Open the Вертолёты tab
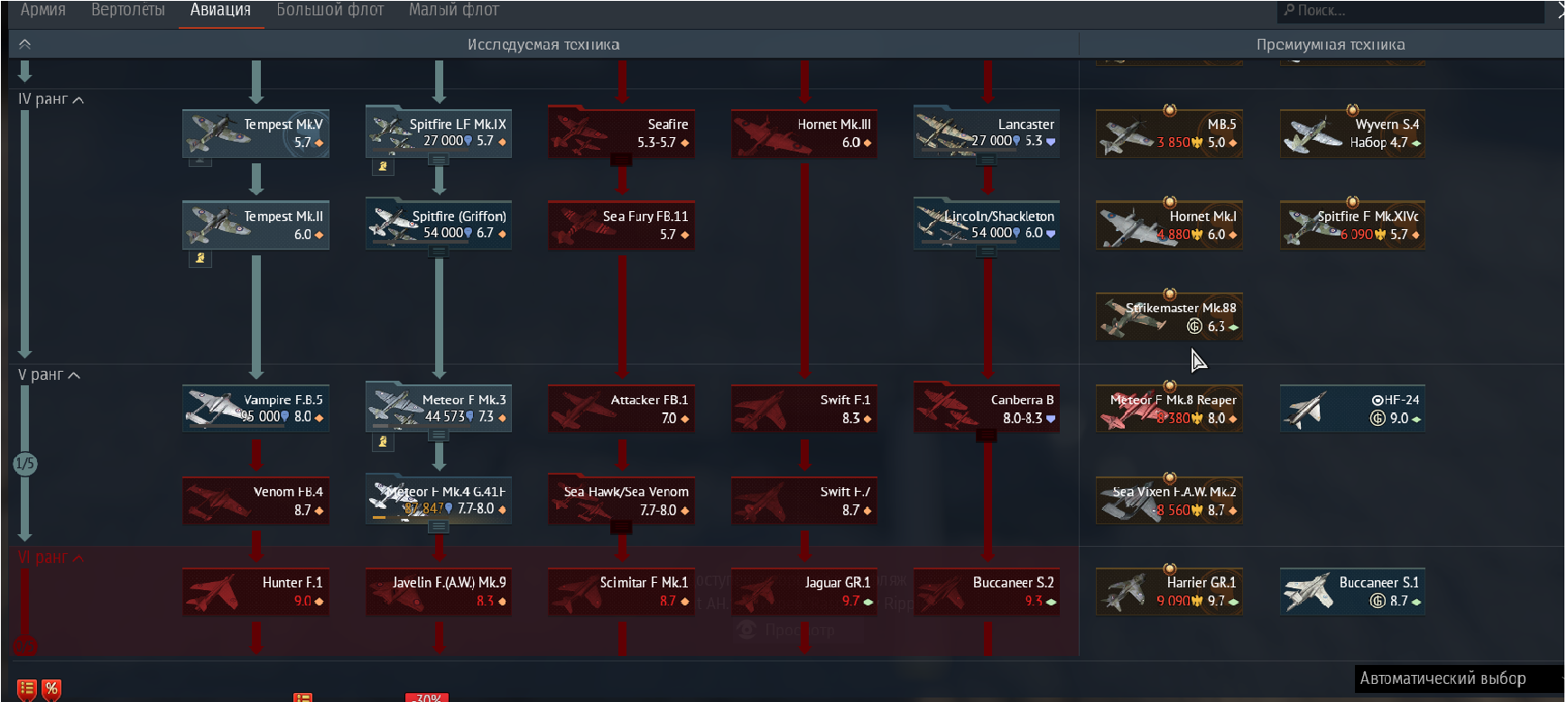Screen dimensions: 1568x702 [128, 10]
